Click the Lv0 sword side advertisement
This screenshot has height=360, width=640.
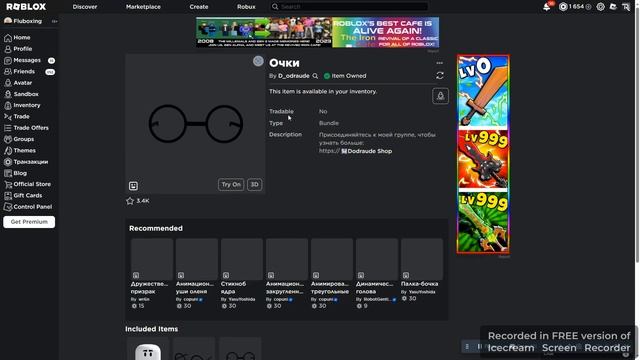483,154
